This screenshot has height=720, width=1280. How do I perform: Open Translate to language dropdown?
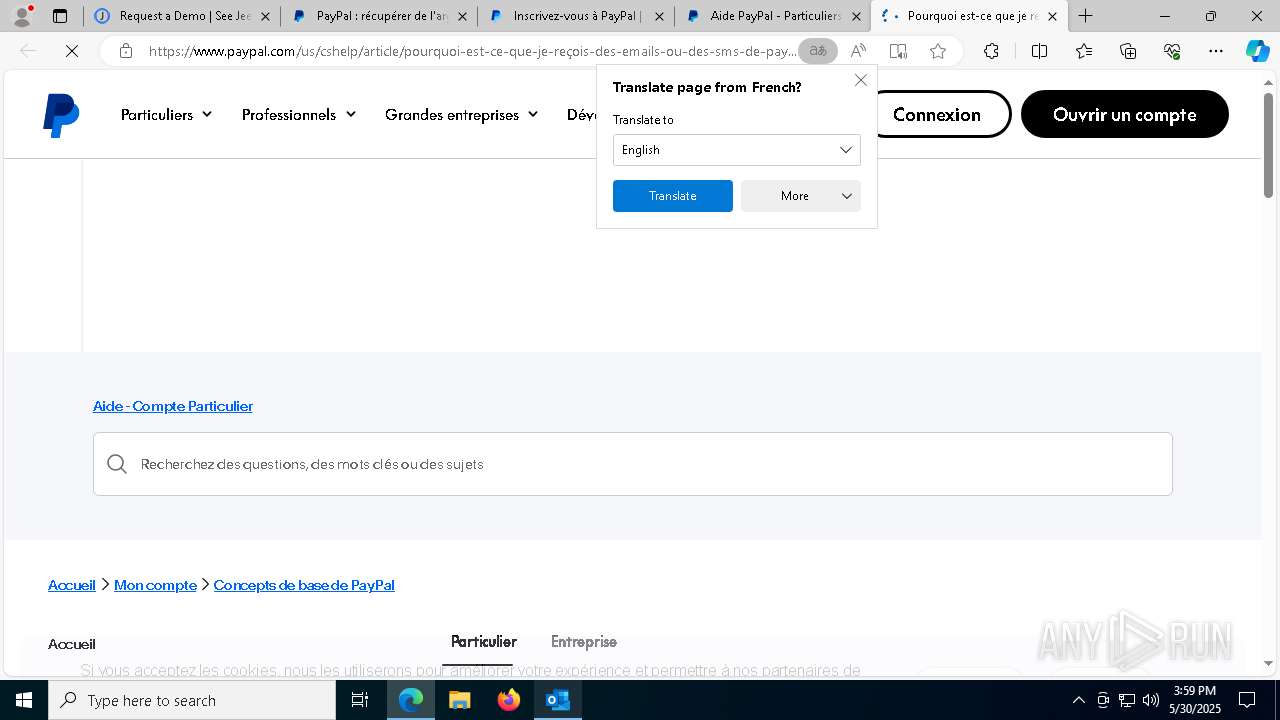(736, 150)
